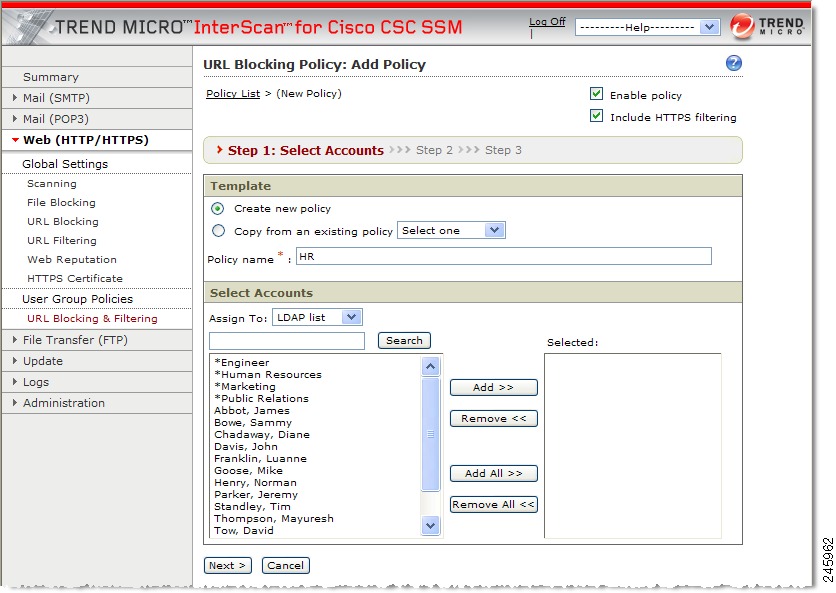Select *Engineer group in the list

point(242,363)
